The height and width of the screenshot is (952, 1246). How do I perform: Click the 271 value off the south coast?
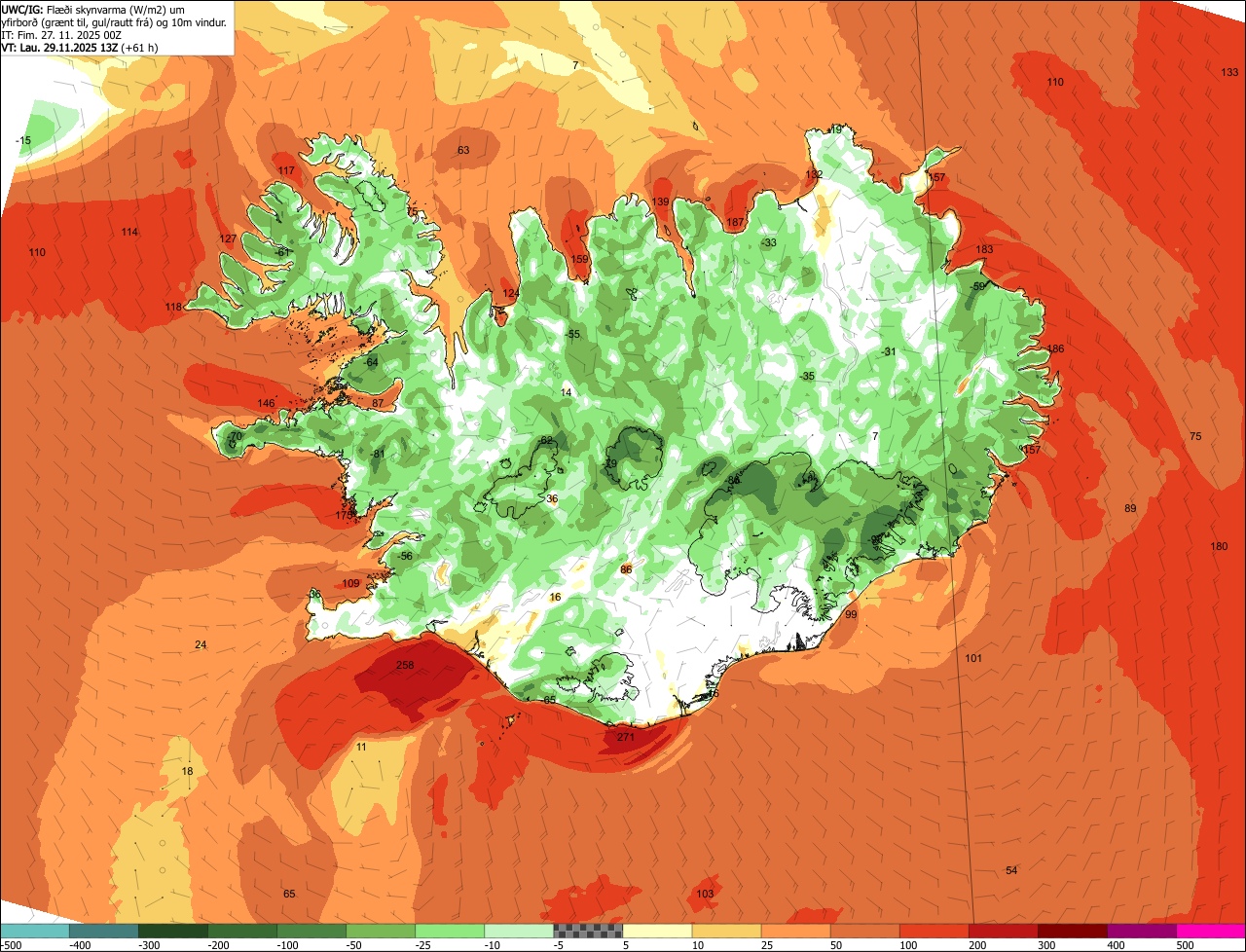626,738
